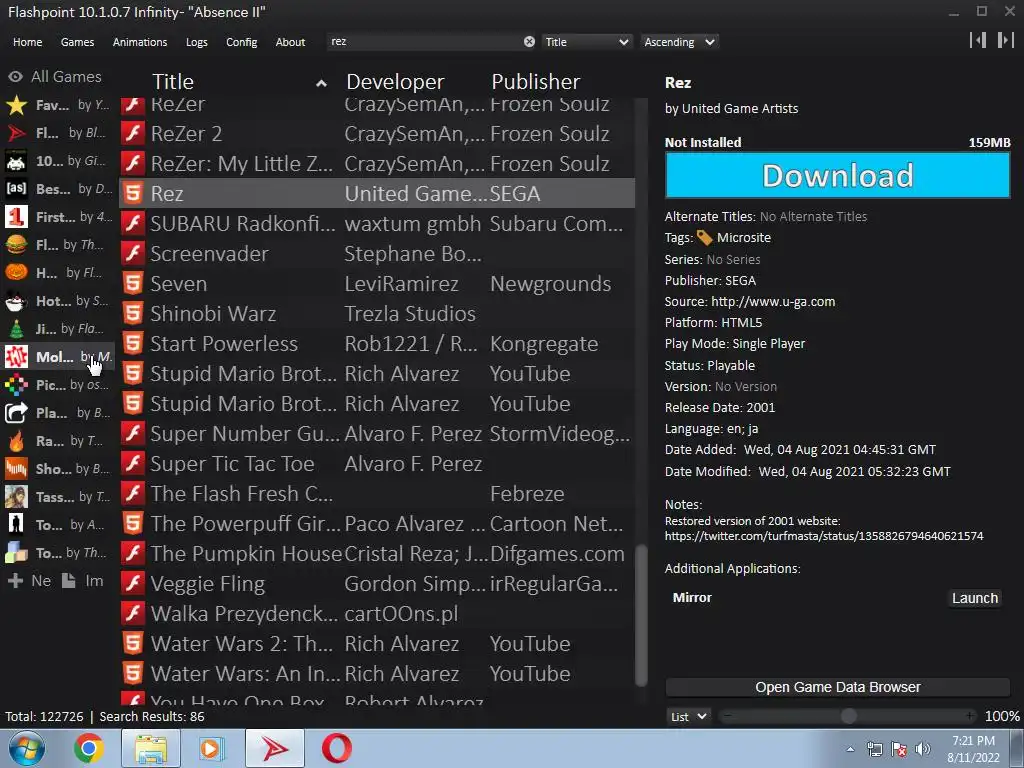This screenshot has width=1024, height=768.
Task: Click the HTML5 icon beside Rez
Action: pyautogui.click(x=133, y=193)
